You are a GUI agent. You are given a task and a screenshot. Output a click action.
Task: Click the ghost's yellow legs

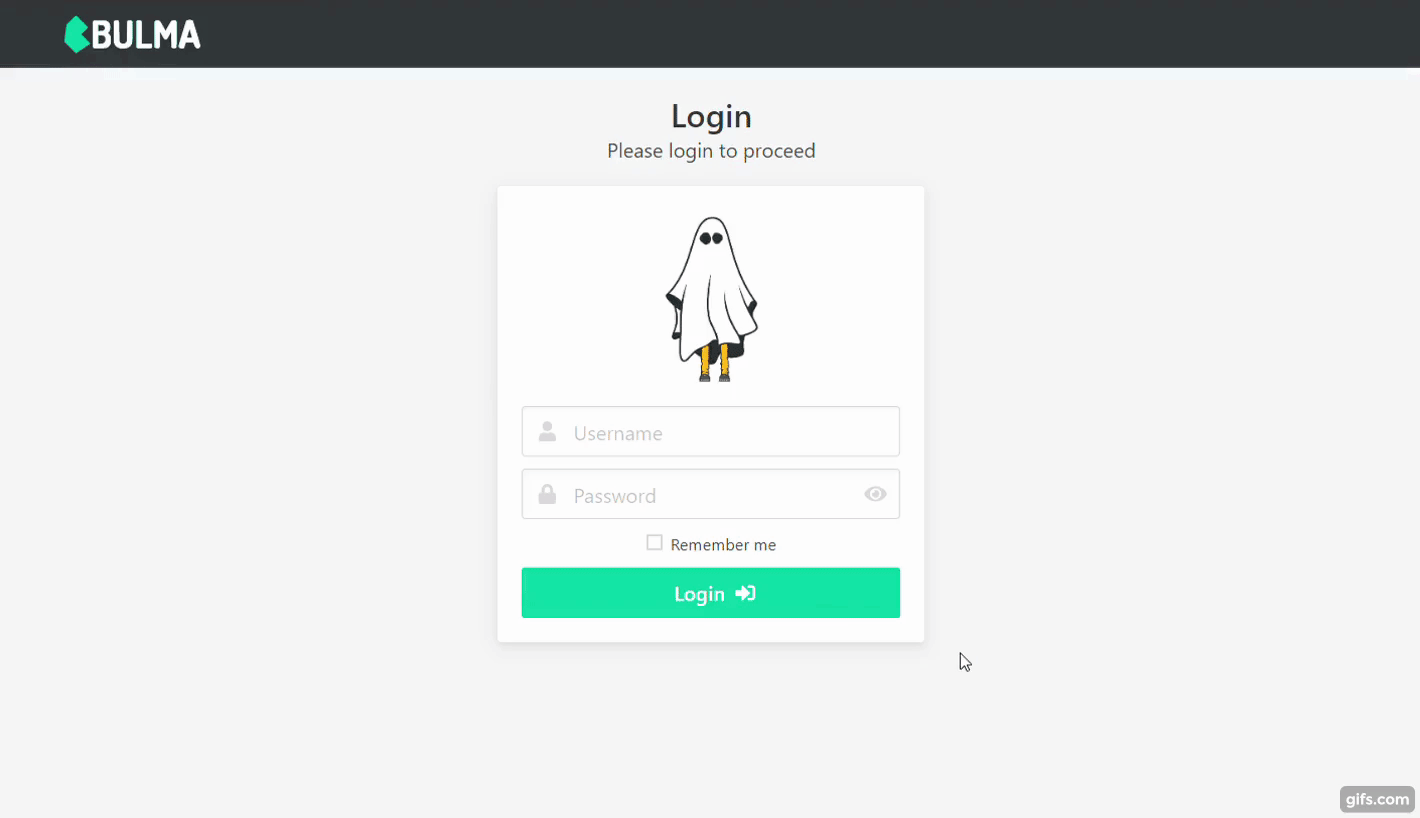714,362
